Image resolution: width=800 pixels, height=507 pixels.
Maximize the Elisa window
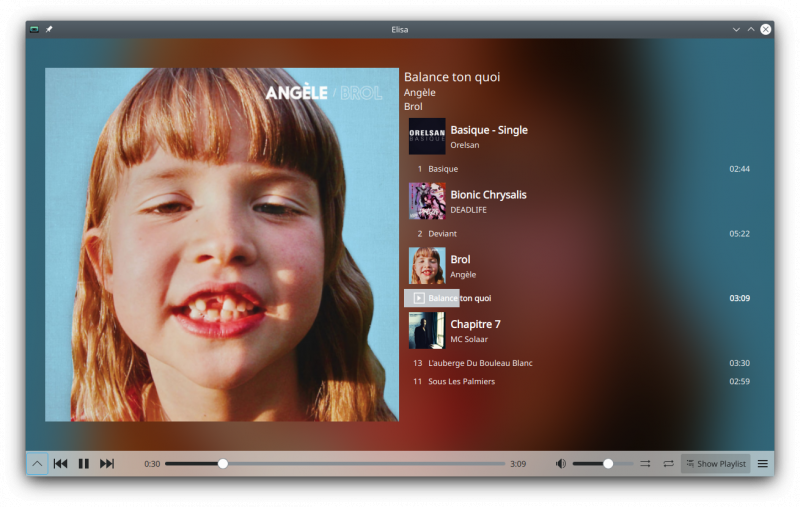pos(751,30)
